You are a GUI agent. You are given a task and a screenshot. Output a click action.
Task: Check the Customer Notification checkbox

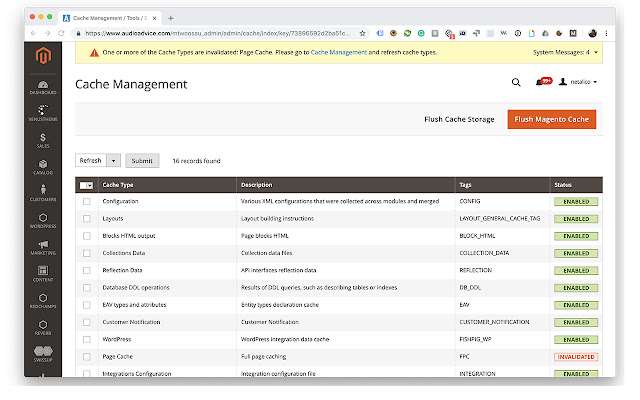(87, 322)
